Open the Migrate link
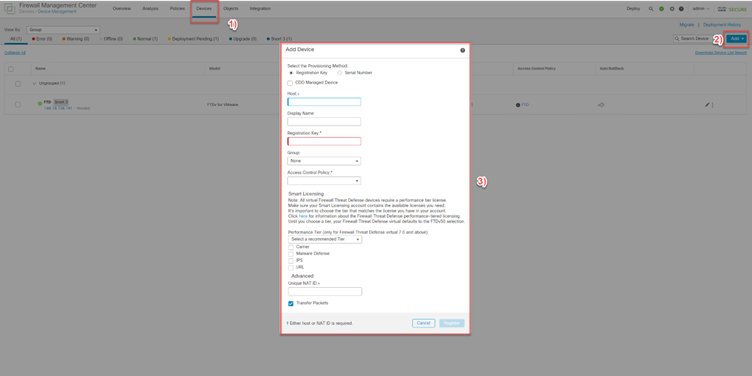The image size is (752, 376). coord(686,24)
